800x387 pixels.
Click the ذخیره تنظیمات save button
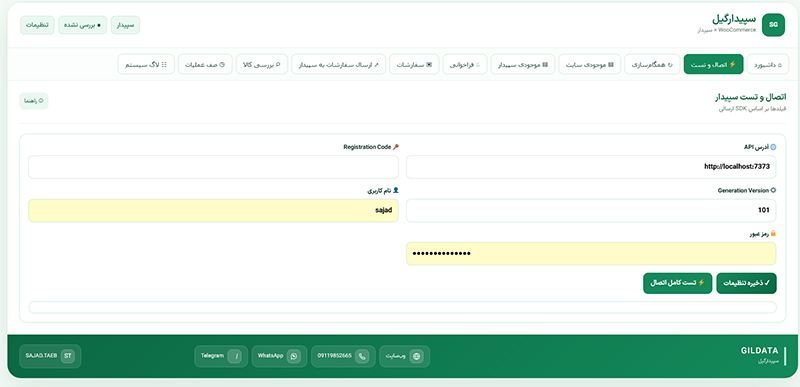pos(746,283)
